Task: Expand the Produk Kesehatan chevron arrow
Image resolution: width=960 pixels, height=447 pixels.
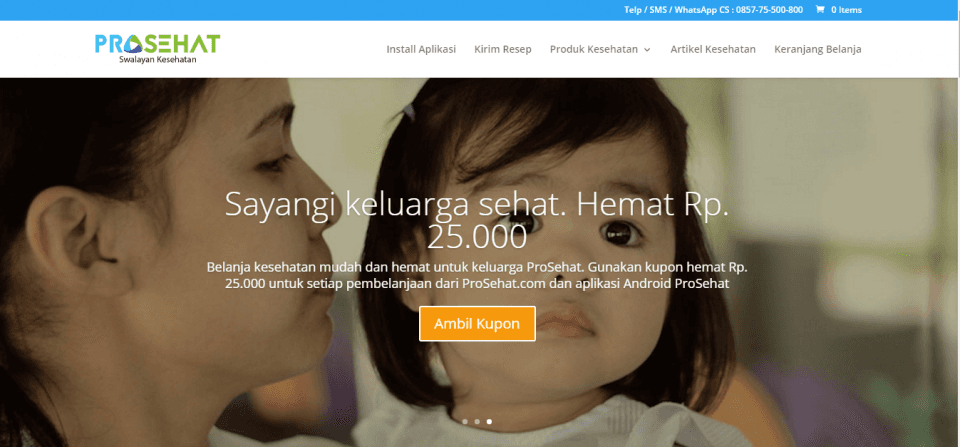Action: coord(647,50)
